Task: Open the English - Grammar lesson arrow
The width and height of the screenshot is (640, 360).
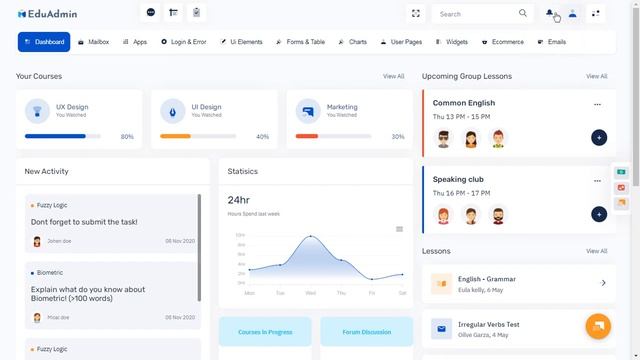Action: (x=603, y=283)
